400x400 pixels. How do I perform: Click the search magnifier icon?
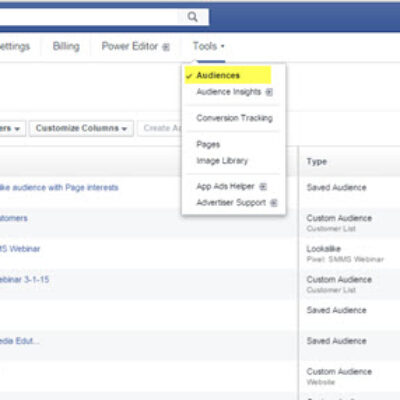tap(192, 17)
